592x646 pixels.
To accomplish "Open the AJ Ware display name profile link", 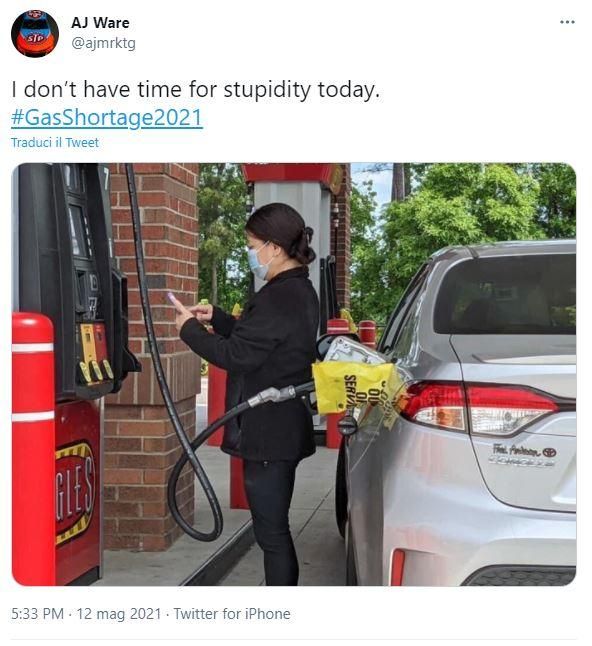I will point(100,23).
